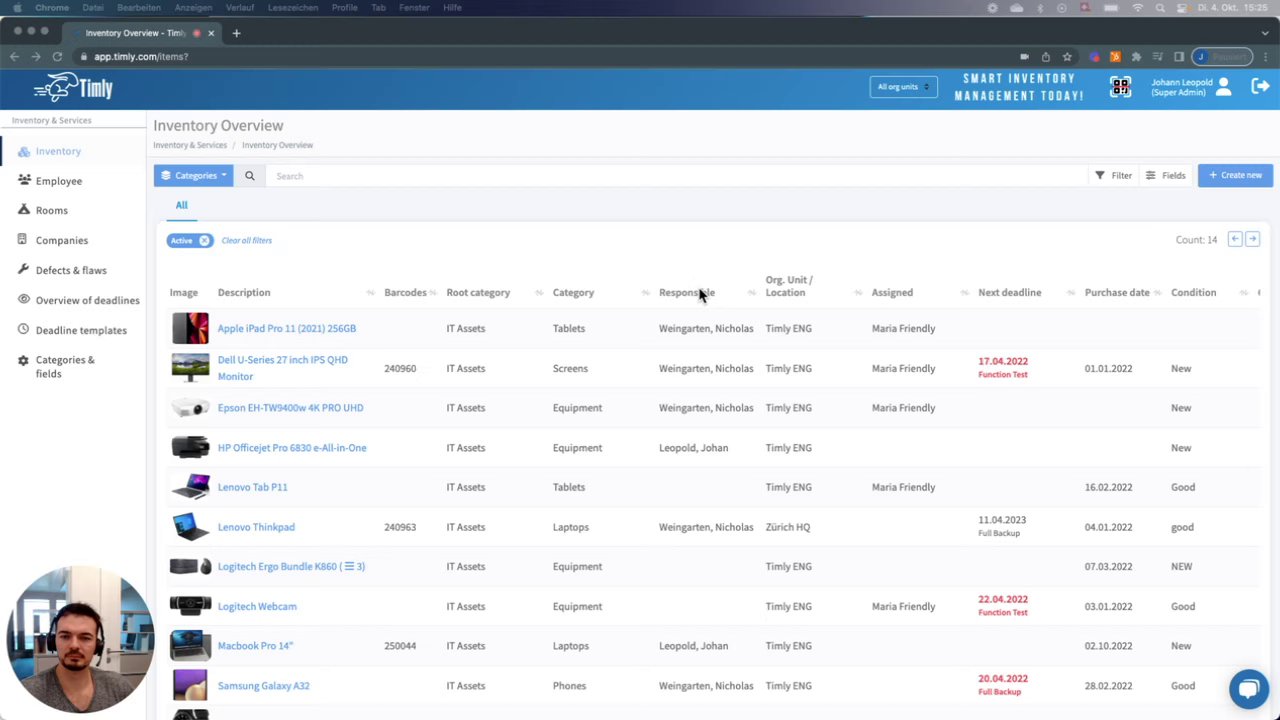The height and width of the screenshot is (720, 1280).
Task: Open Overview of deadlines
Action: 88,300
